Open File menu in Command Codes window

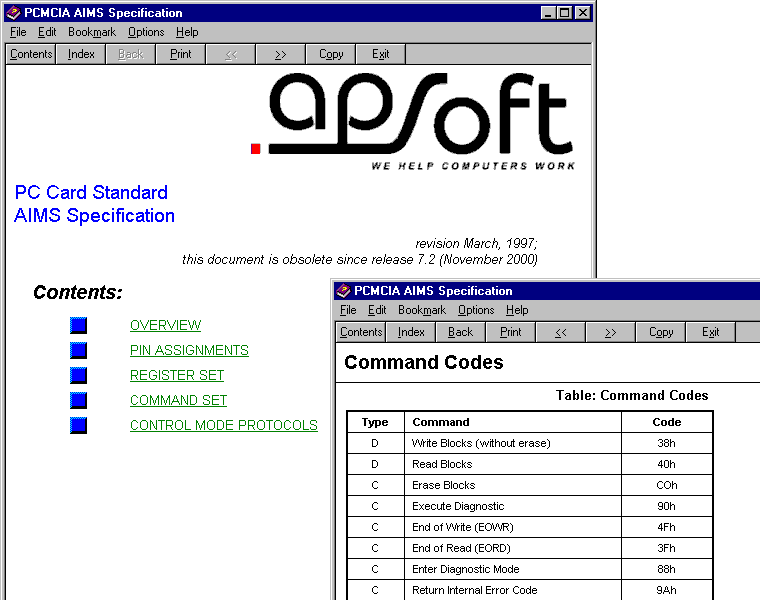pyautogui.click(x=348, y=310)
